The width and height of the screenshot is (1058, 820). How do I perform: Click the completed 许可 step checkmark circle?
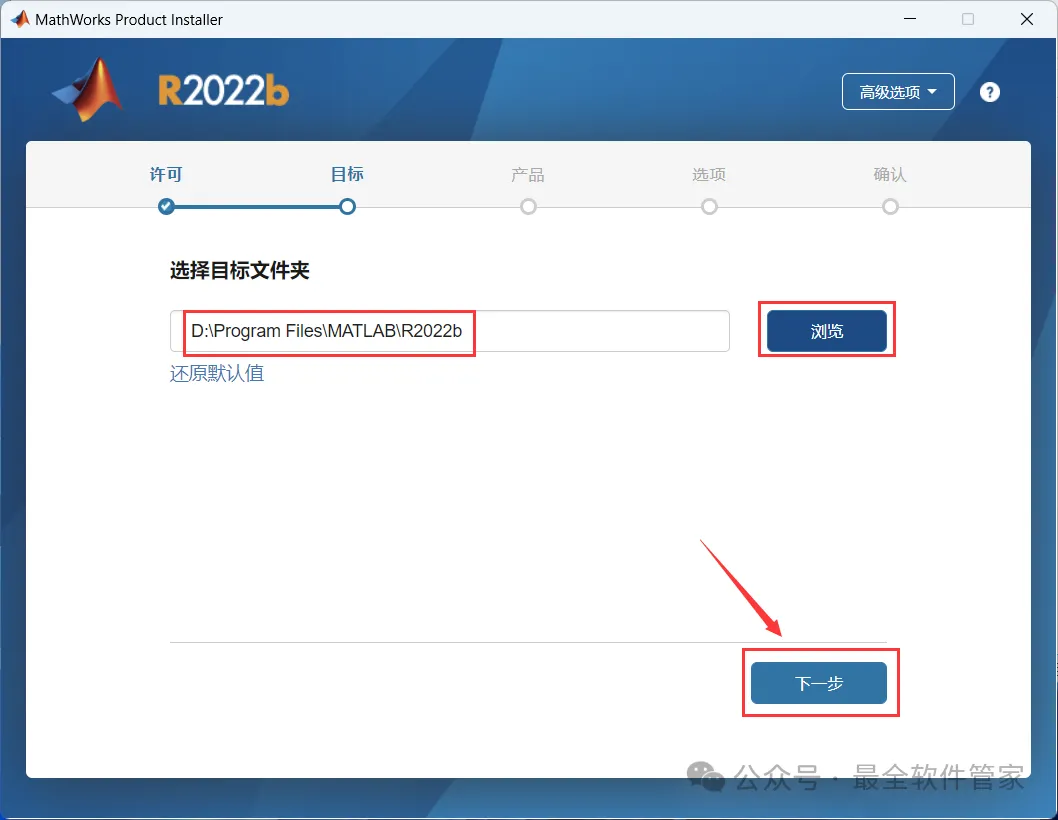(166, 207)
